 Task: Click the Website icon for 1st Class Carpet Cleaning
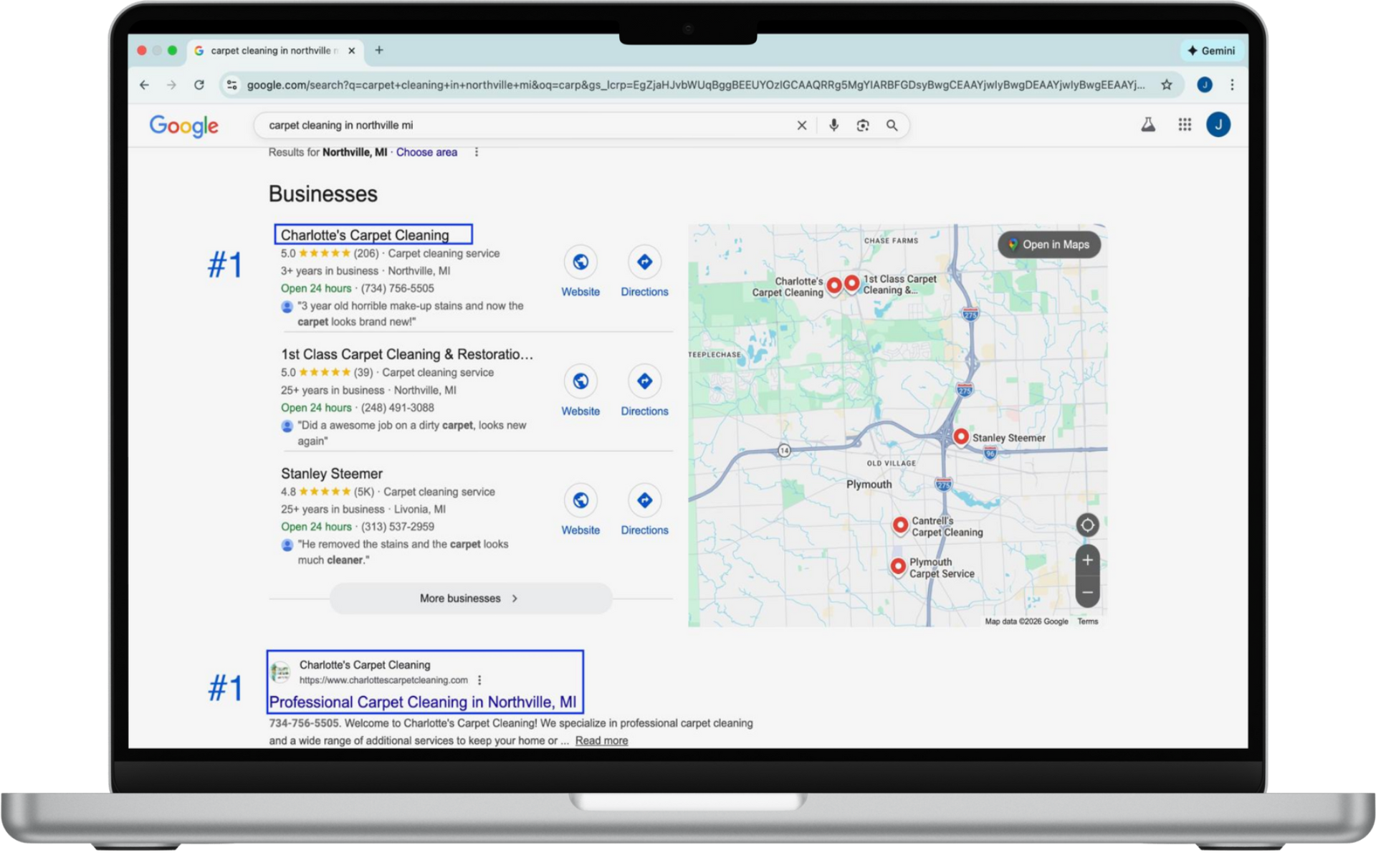click(x=580, y=381)
